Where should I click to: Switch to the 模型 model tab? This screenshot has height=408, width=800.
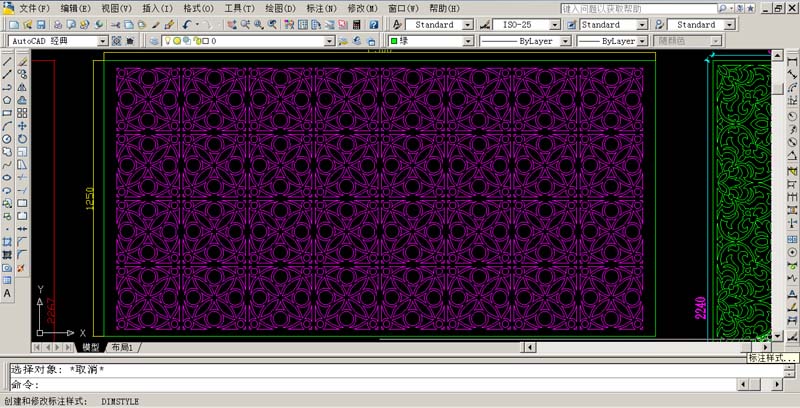point(90,347)
